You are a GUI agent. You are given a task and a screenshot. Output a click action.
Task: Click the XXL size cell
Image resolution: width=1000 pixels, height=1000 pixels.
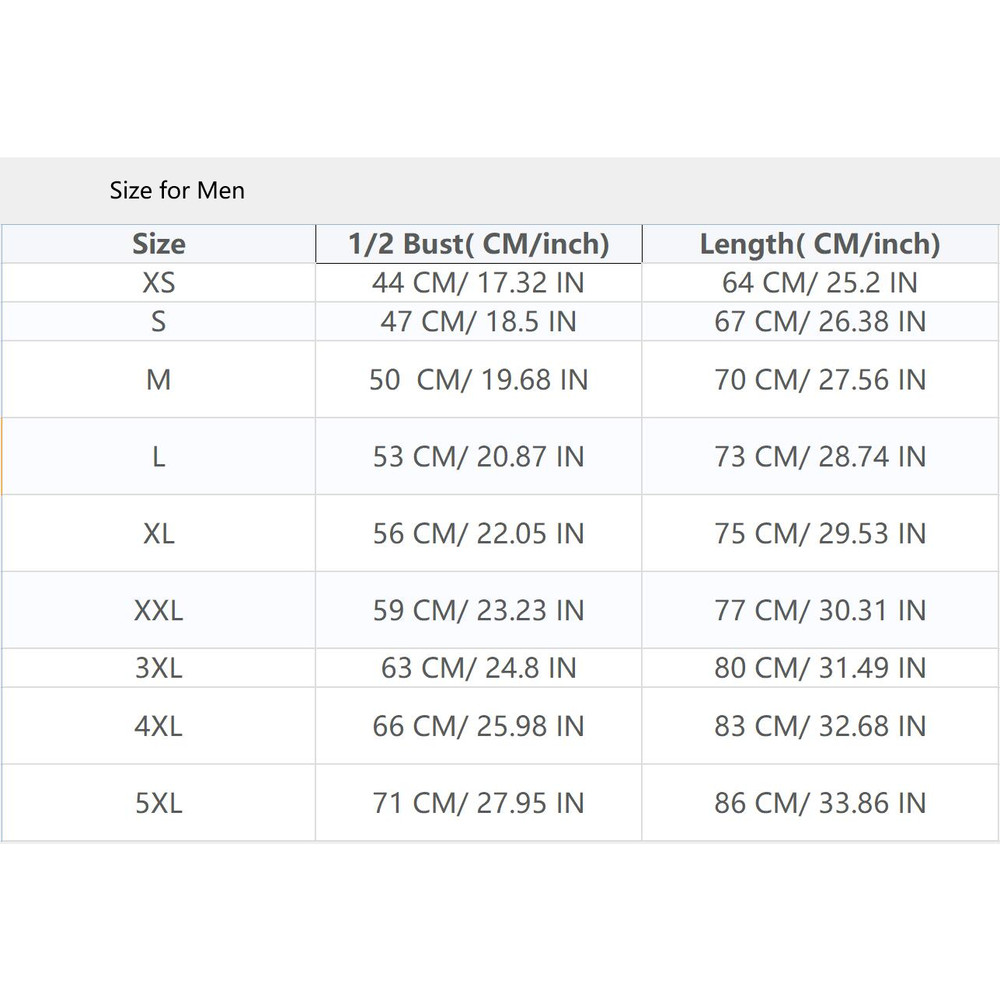[159, 611]
